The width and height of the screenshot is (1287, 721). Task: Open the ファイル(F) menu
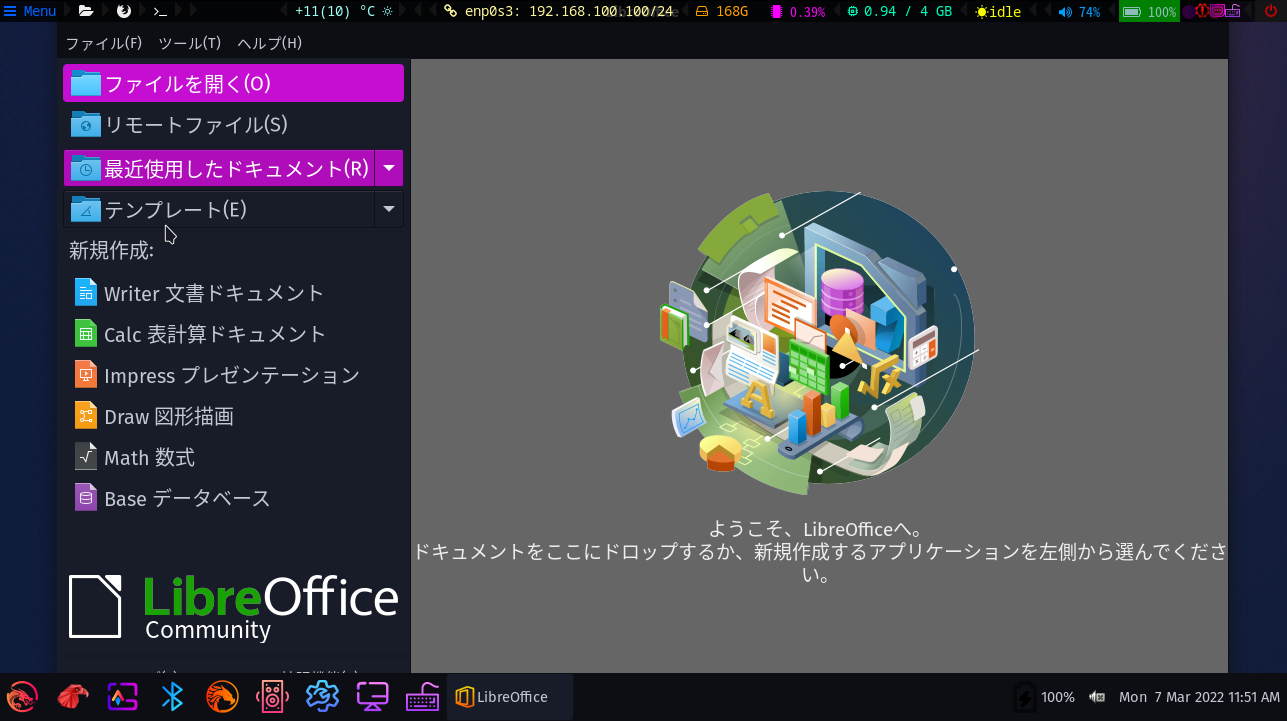point(104,43)
